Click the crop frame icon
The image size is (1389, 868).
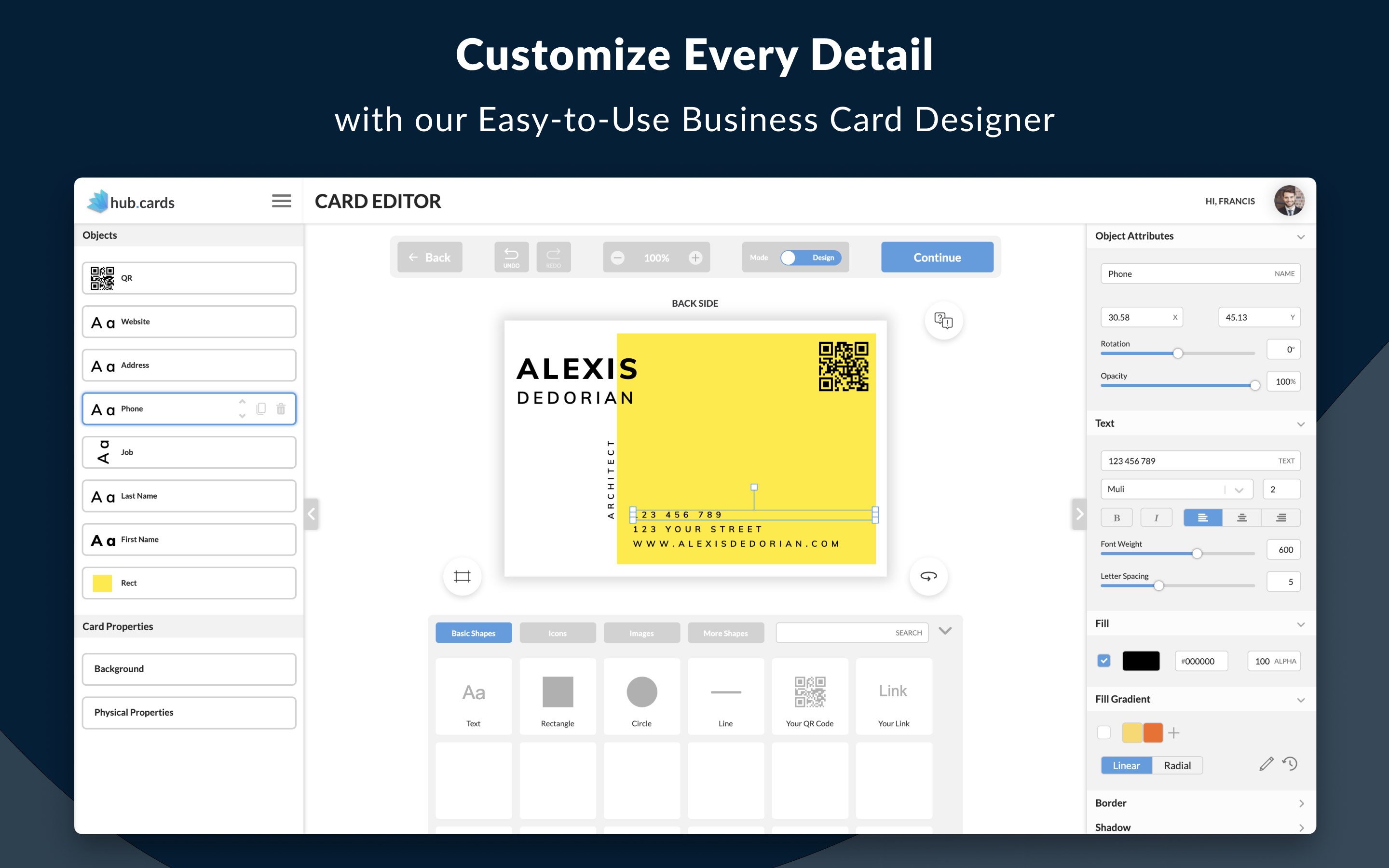462,576
